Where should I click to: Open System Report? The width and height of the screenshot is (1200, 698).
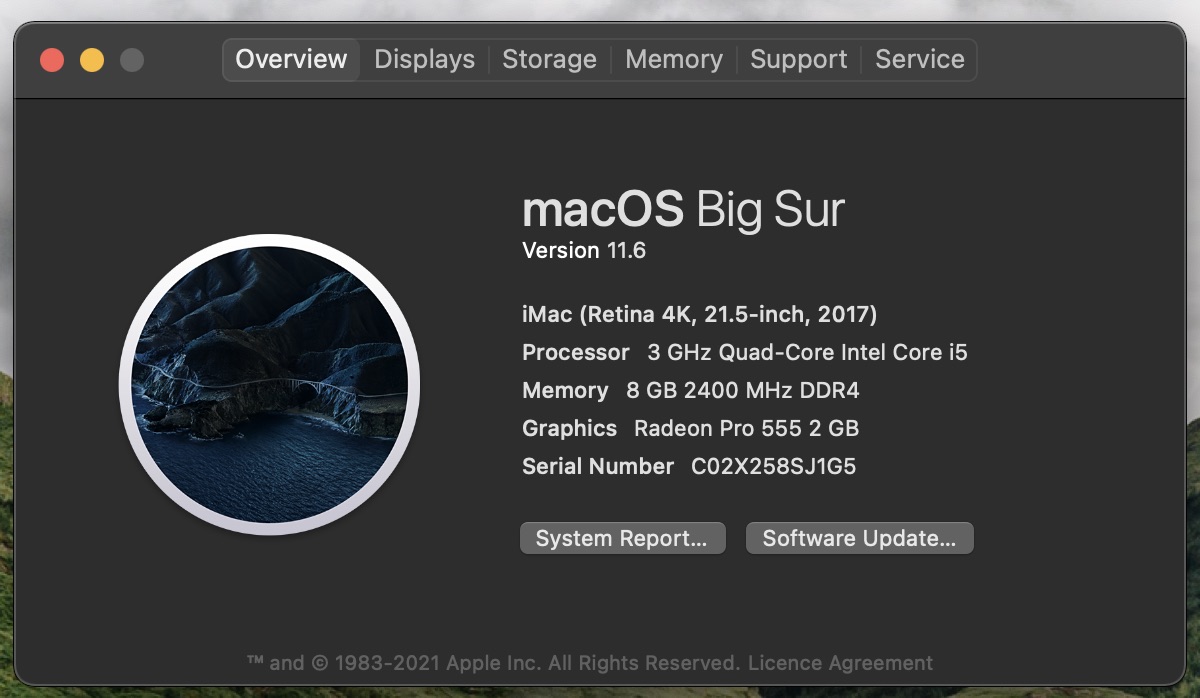622,538
